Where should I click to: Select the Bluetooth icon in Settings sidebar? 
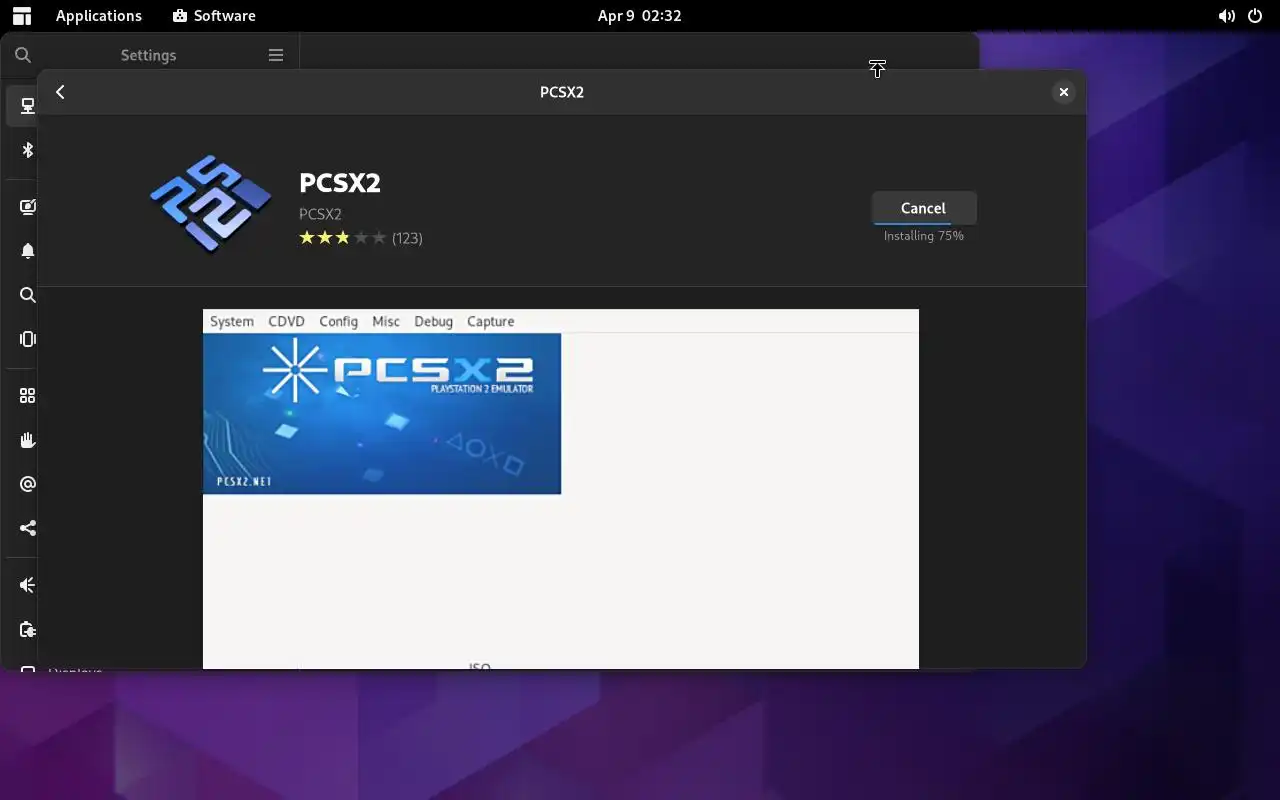27,150
